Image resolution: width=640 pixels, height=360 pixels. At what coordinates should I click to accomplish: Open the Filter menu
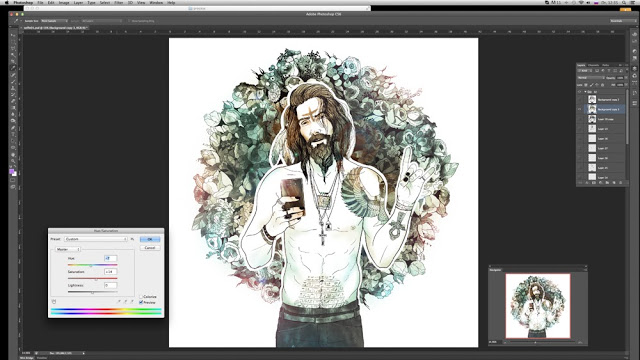[119, 2]
